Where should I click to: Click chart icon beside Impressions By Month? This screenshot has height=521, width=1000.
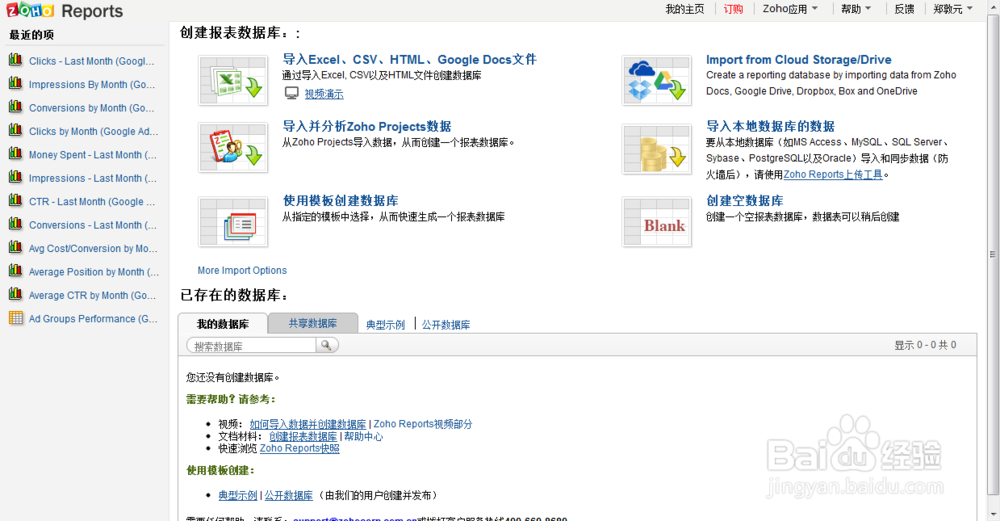tap(15, 84)
